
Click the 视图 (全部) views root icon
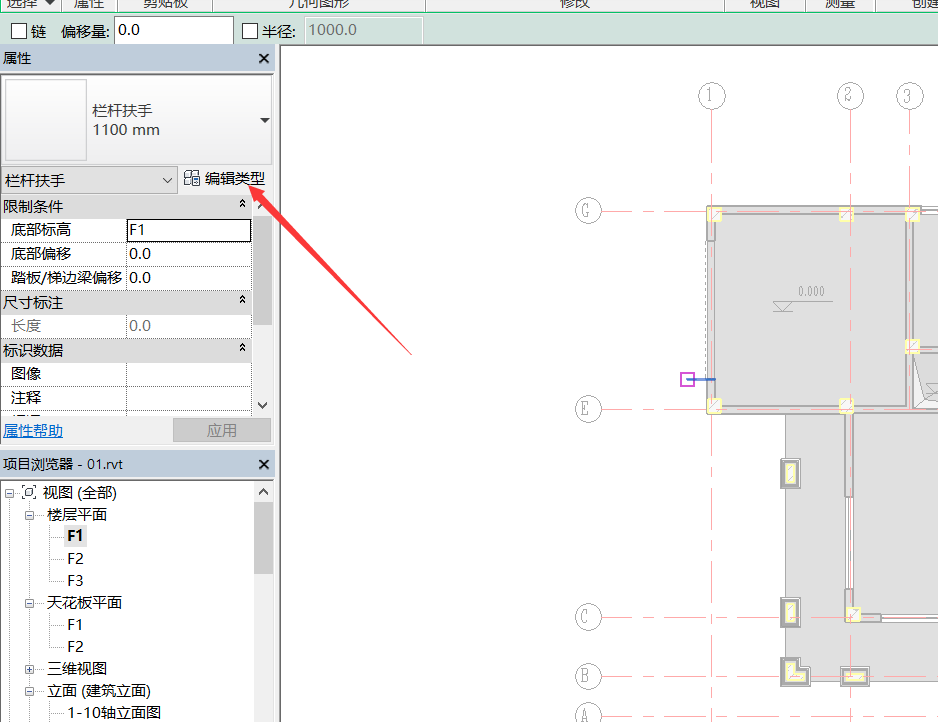pos(30,493)
